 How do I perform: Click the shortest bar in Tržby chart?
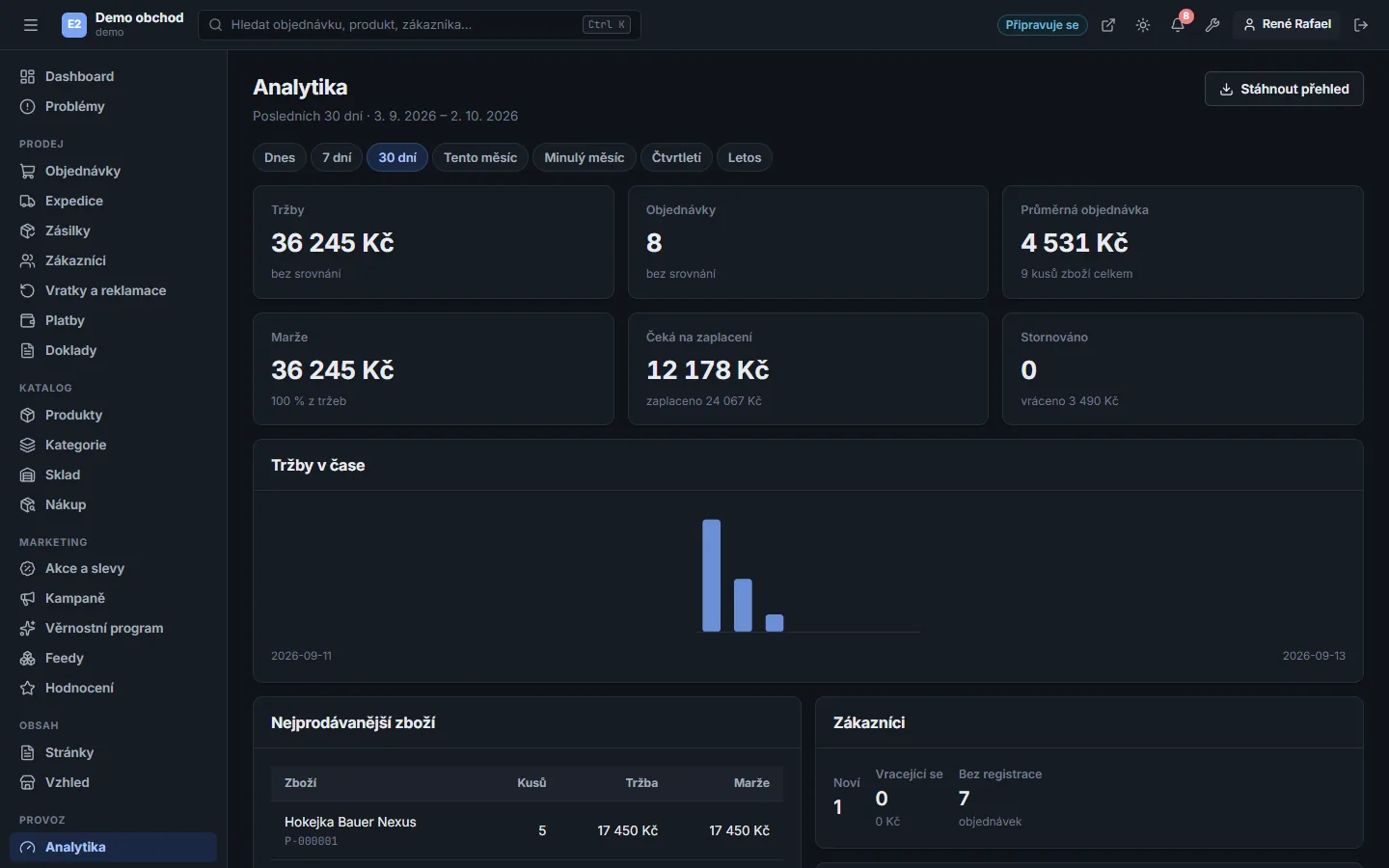coord(775,623)
